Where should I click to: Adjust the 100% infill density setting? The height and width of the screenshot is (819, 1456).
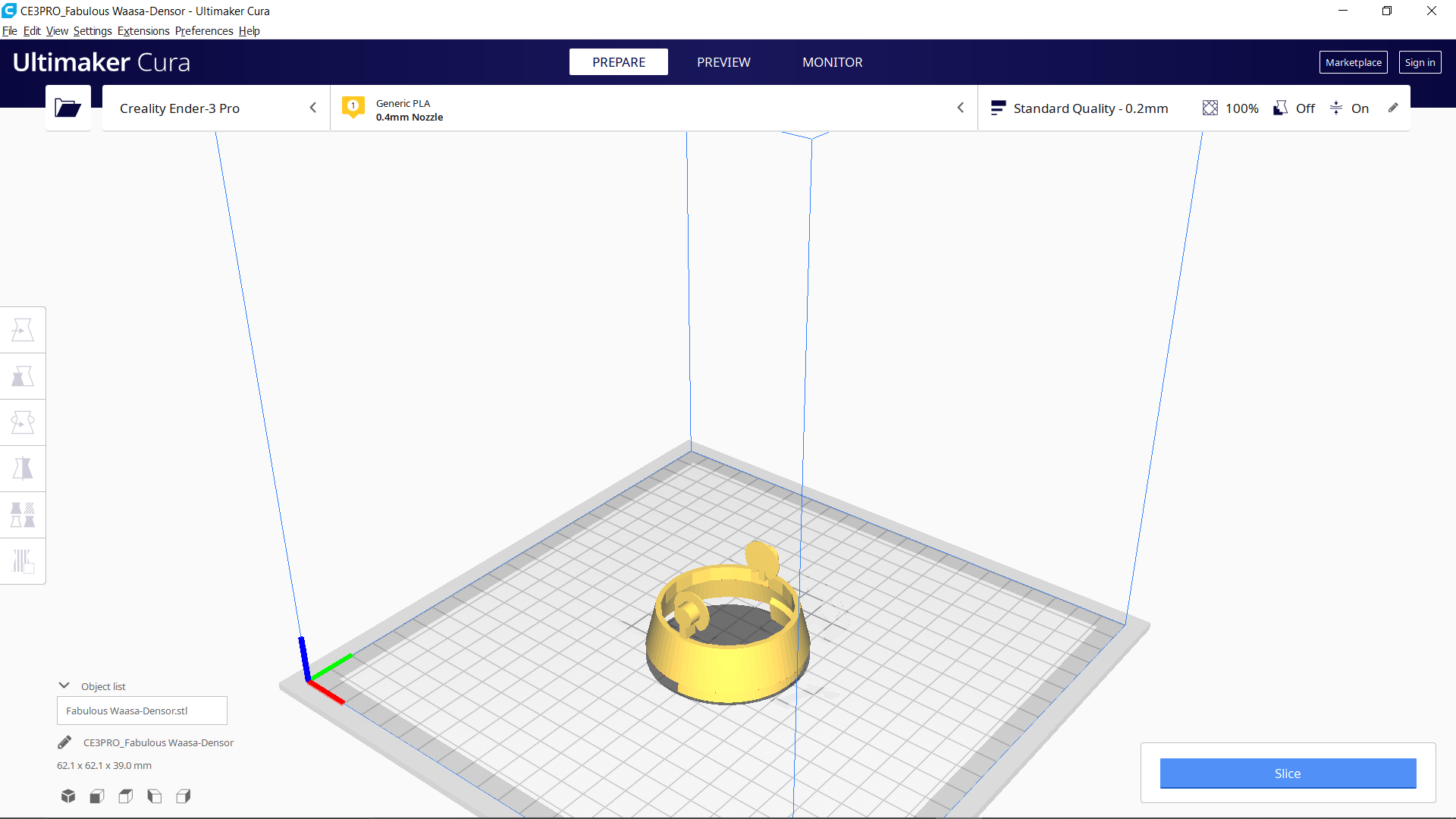1229,108
